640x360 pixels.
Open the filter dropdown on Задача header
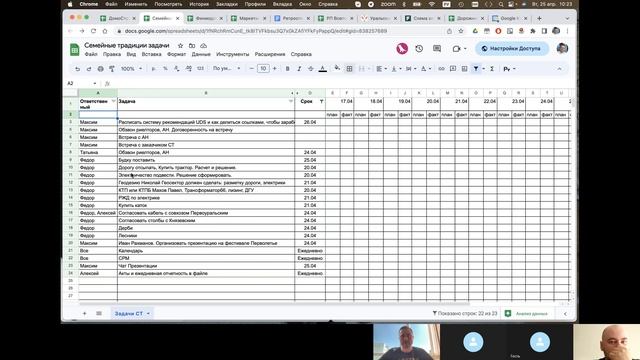(291, 101)
